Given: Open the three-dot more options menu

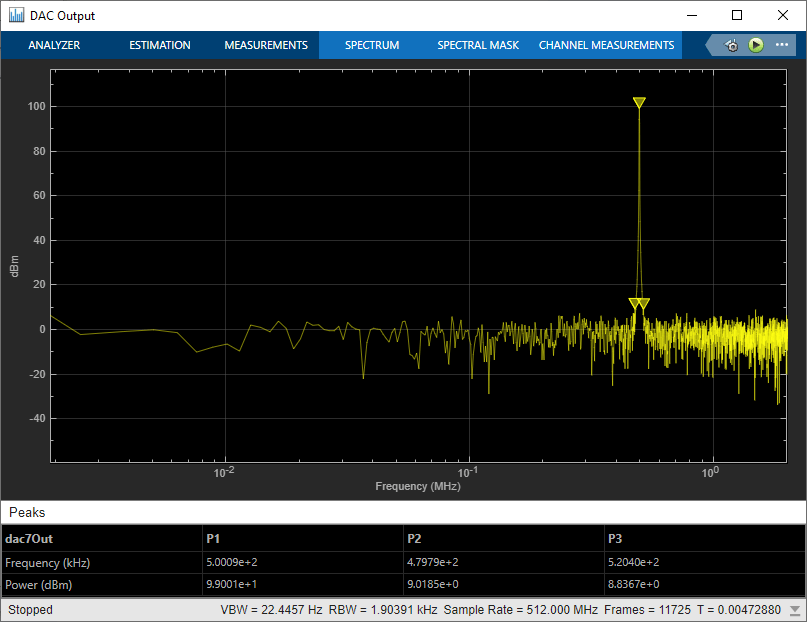Looking at the screenshot, I should [782, 45].
